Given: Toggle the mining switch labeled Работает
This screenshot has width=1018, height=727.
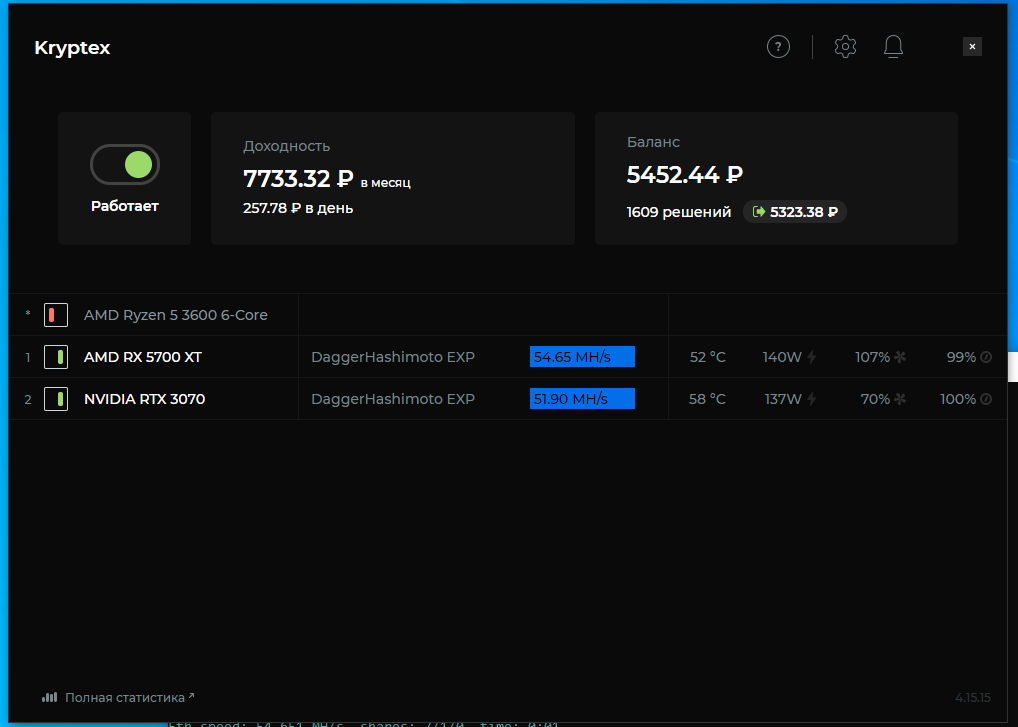Looking at the screenshot, I should click(x=125, y=165).
